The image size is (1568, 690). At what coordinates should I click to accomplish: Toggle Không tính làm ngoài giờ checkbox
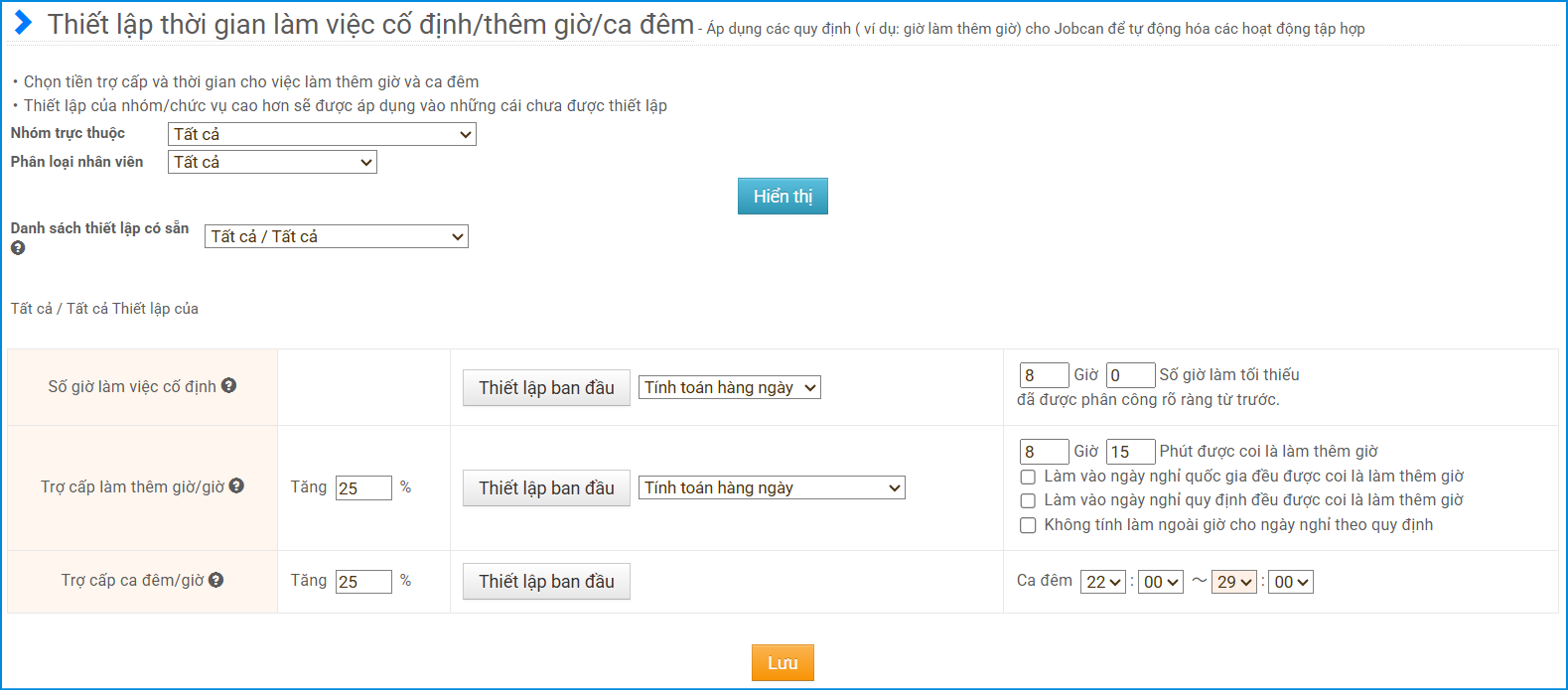pos(1028,525)
